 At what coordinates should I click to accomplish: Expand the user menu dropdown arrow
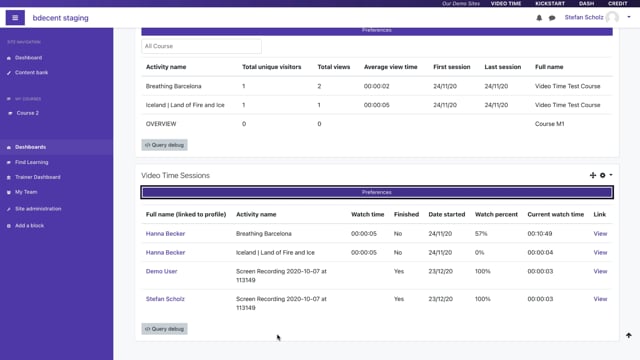pos(629,17)
